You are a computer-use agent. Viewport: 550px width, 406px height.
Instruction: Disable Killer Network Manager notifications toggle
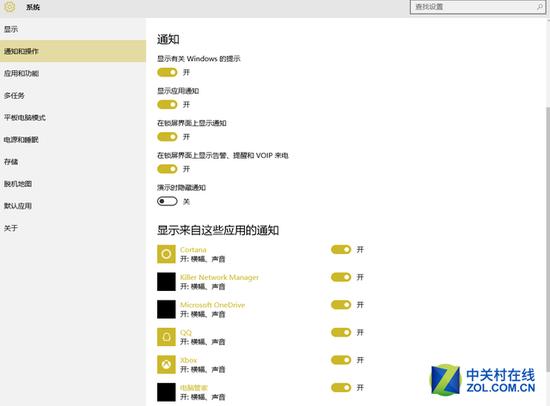click(341, 277)
